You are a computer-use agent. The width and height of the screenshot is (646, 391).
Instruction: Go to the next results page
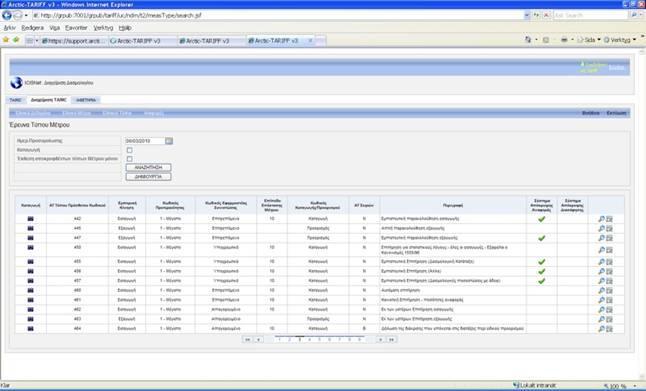[380, 339]
